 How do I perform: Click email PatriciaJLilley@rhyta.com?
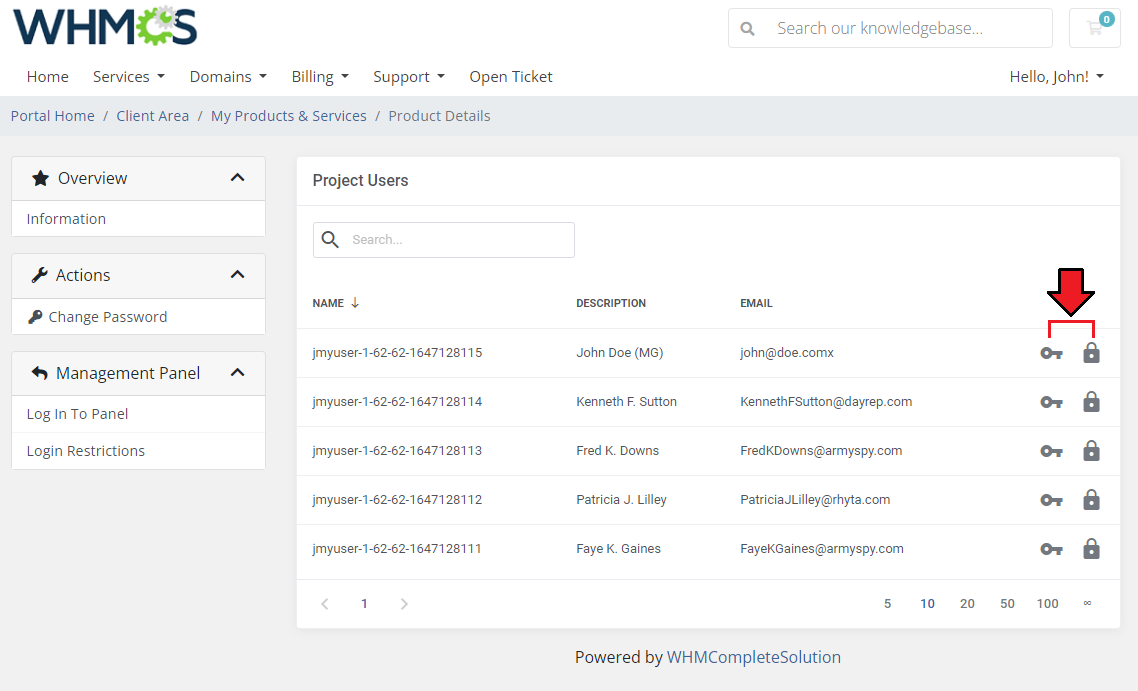[815, 499]
